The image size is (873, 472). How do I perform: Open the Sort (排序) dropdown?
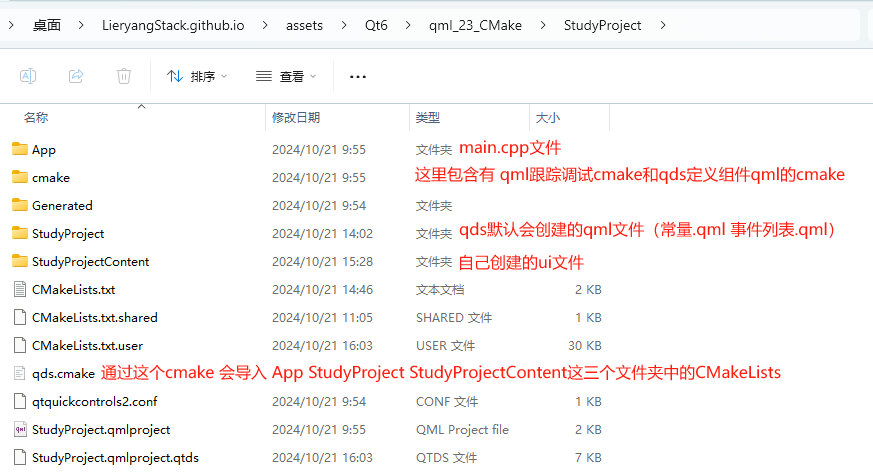[197, 76]
